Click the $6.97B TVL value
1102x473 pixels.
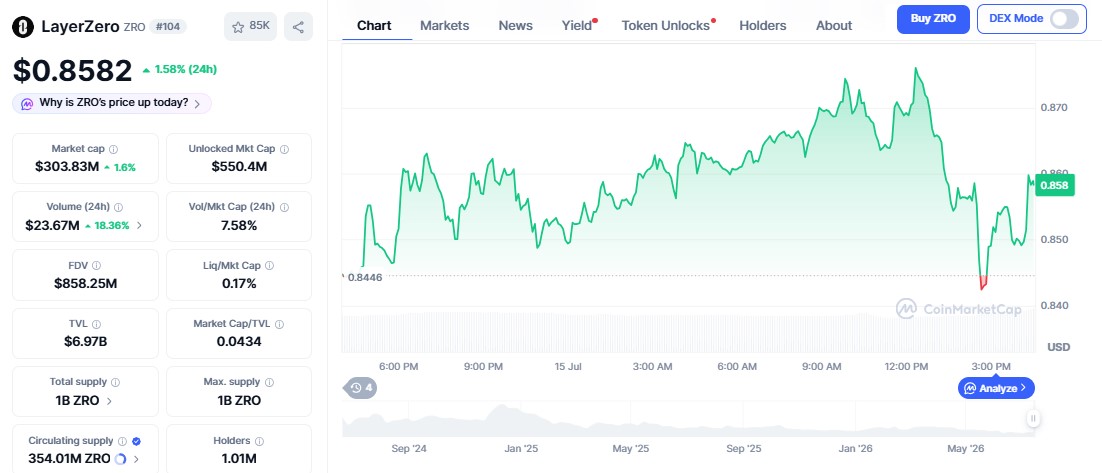(x=85, y=342)
